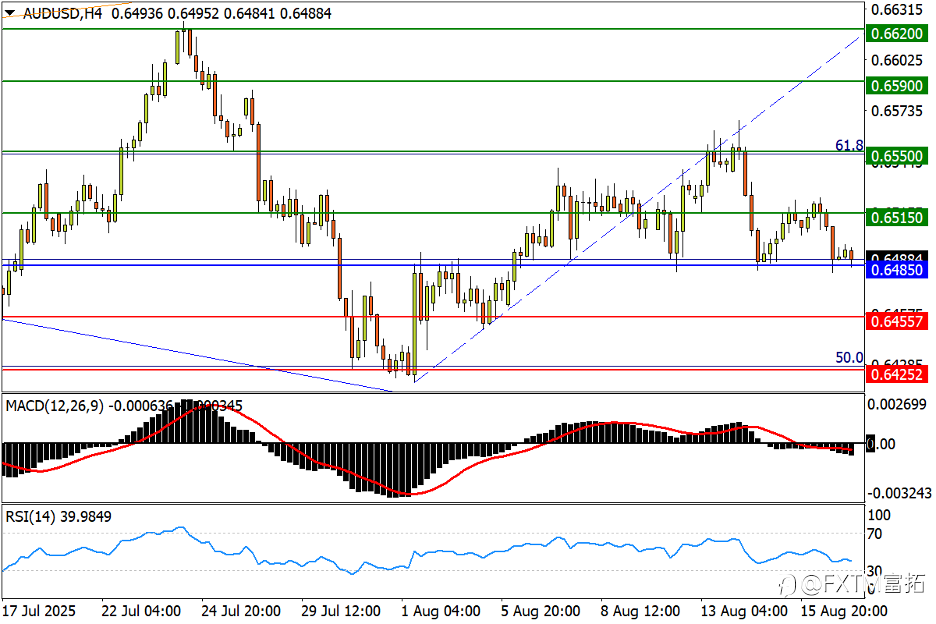The height and width of the screenshot is (624, 936).
Task: Select the RSI scale level 100
Action: coord(879,515)
